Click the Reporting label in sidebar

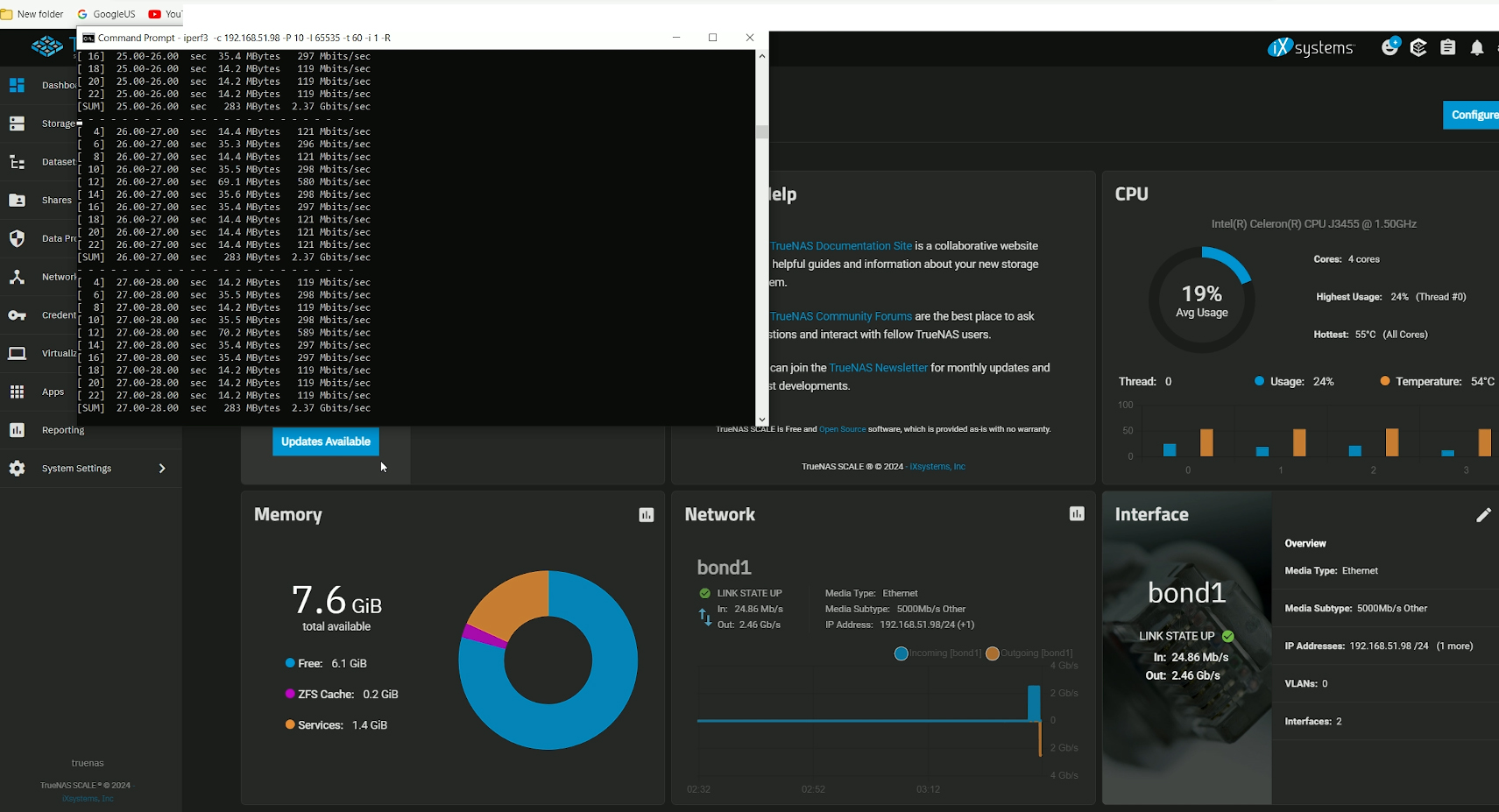click(x=63, y=430)
